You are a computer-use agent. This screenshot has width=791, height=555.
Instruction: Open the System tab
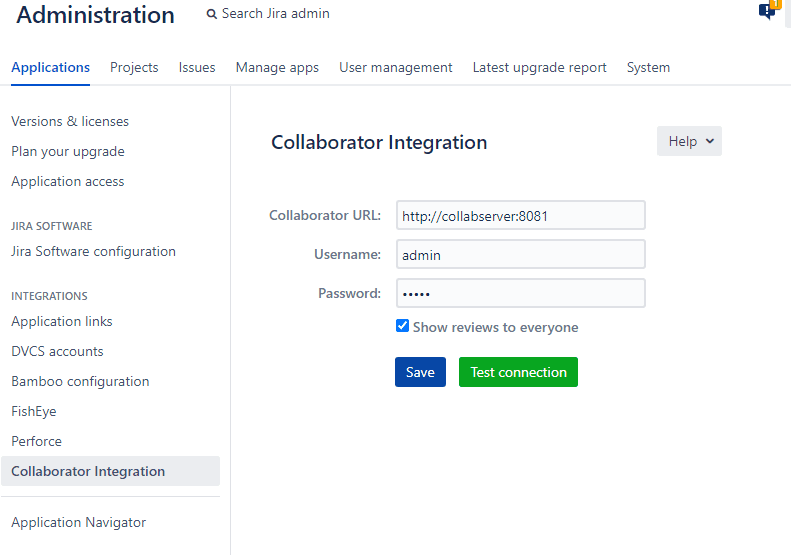click(x=648, y=67)
